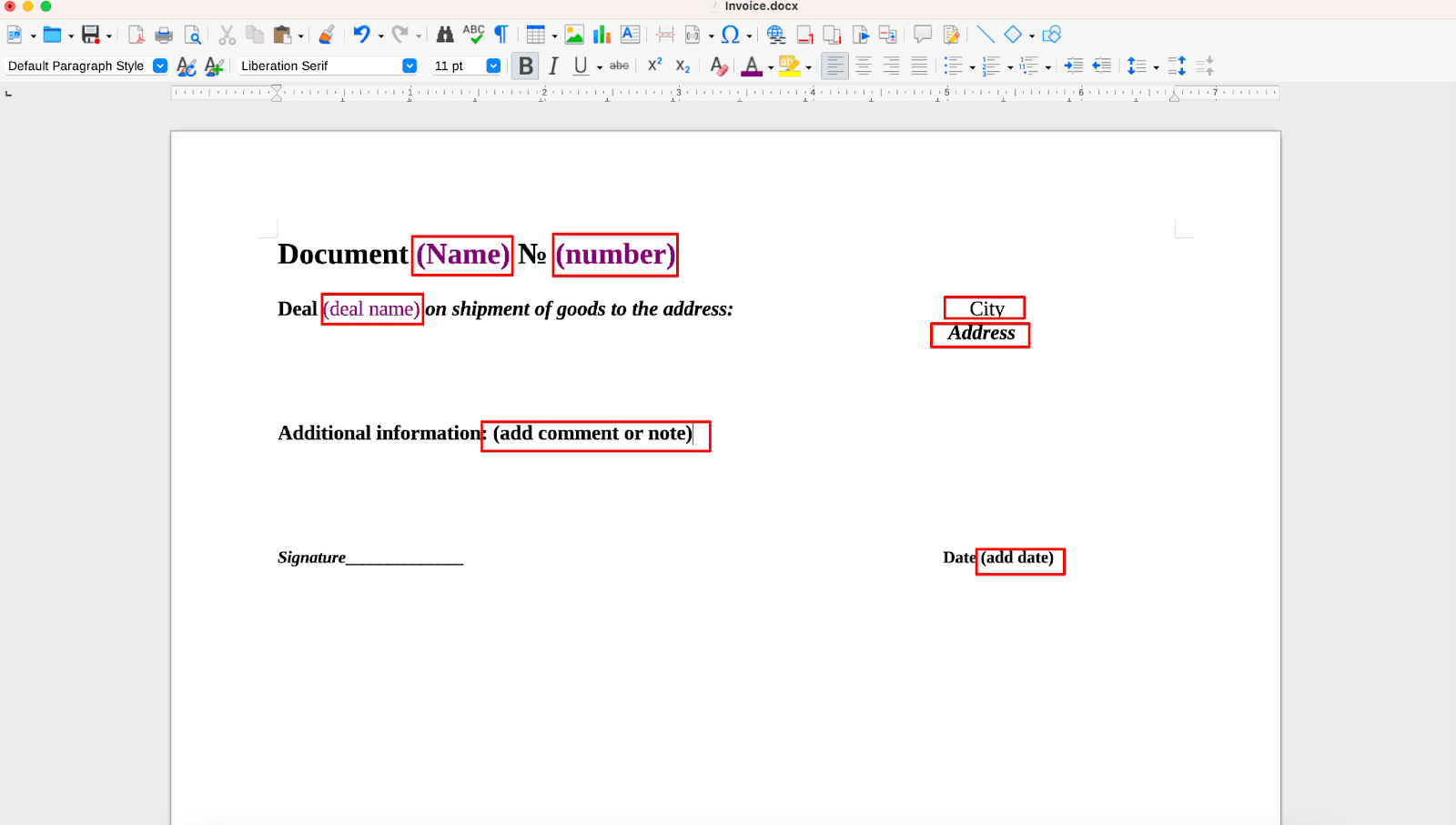The image size is (1456, 825).
Task: Apply the yellow highlighting color
Action: [x=789, y=66]
